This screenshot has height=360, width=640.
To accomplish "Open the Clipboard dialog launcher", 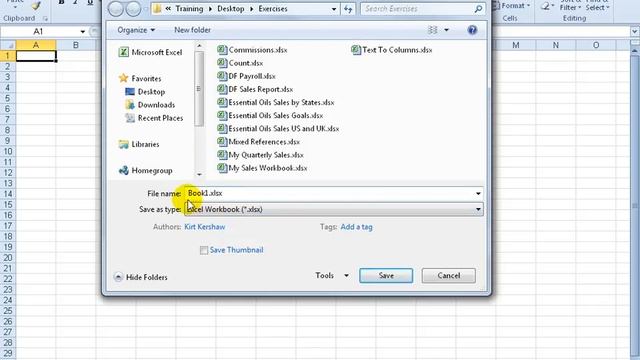I will [x=45, y=18].
